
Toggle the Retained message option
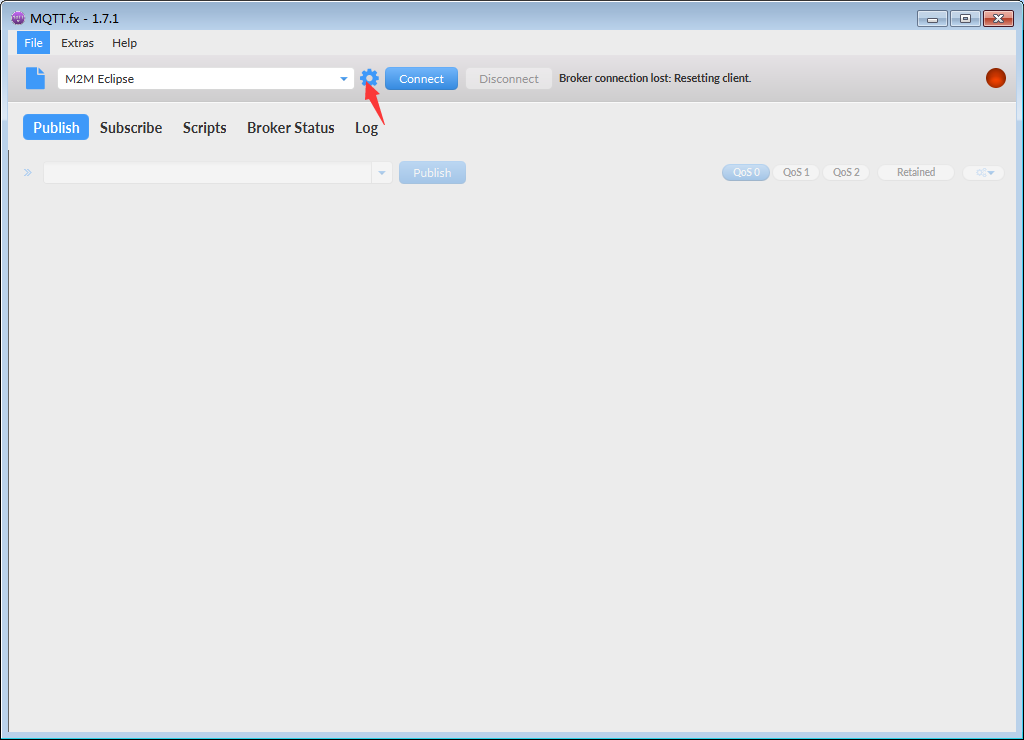pyautogui.click(x=916, y=172)
